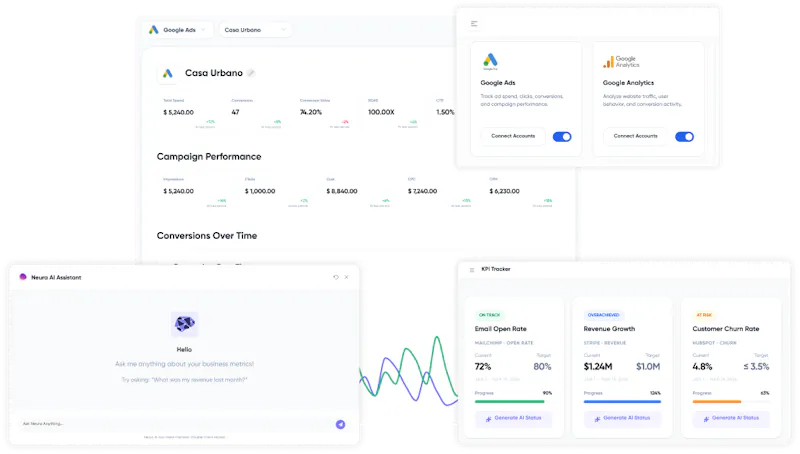Image resolution: width=800 pixels, height=454 pixels.
Task: Toggle the Google Ads integration switch
Action: click(x=562, y=137)
